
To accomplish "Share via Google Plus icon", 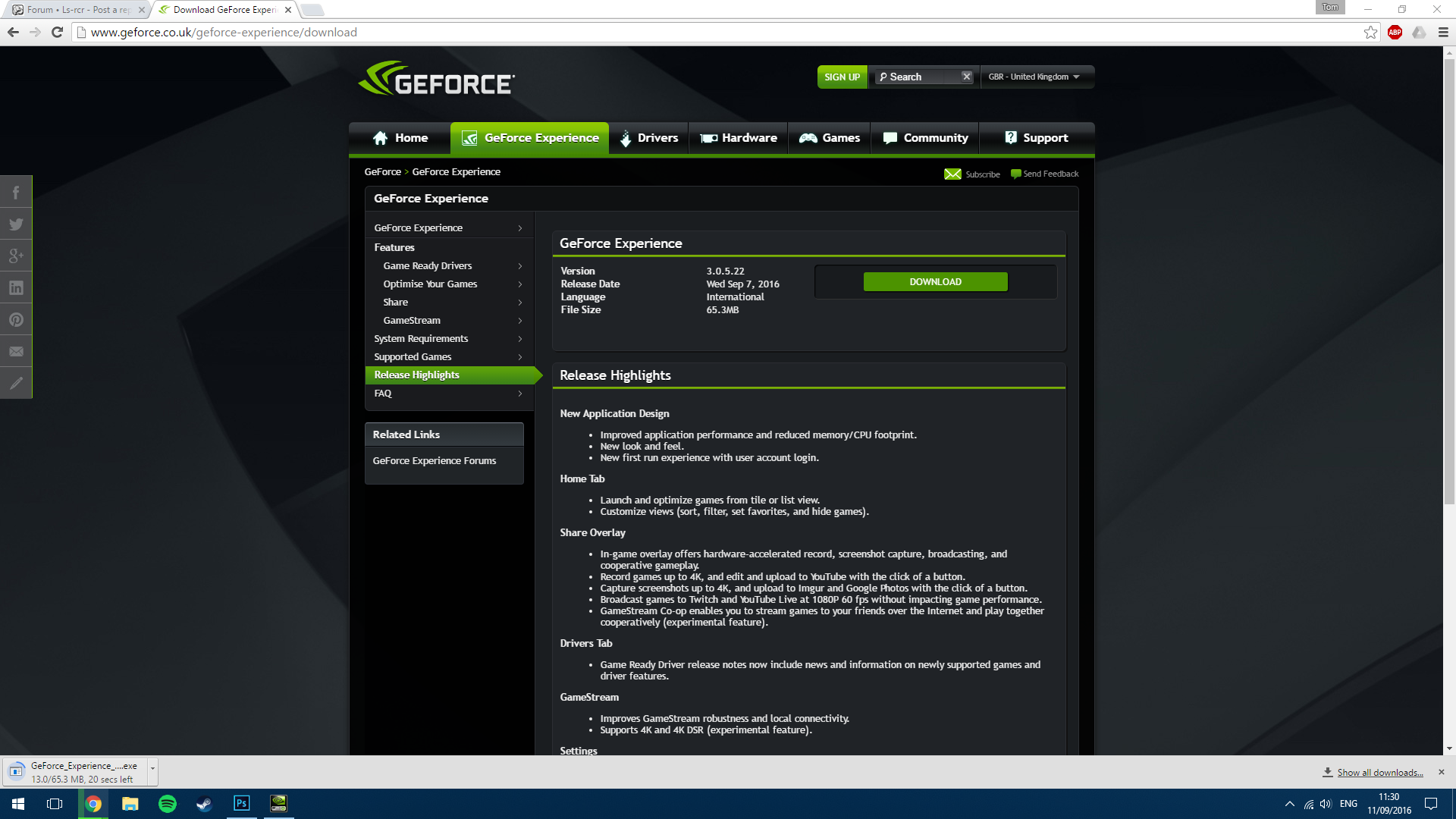I will 16,256.
